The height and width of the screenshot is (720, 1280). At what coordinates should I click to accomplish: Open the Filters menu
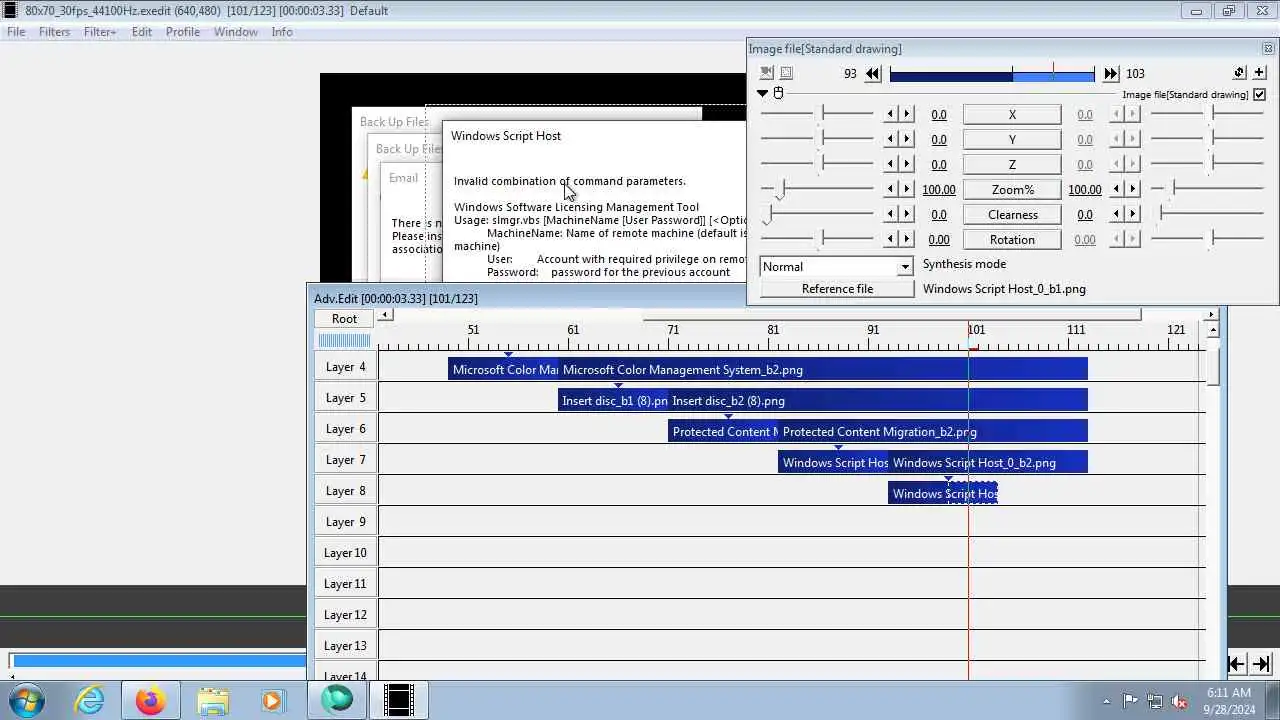(54, 32)
